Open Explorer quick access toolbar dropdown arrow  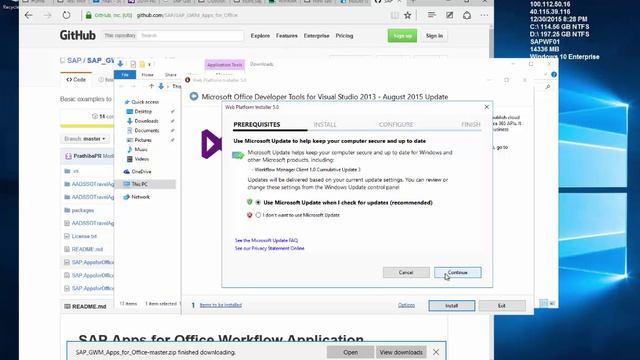pos(149,64)
